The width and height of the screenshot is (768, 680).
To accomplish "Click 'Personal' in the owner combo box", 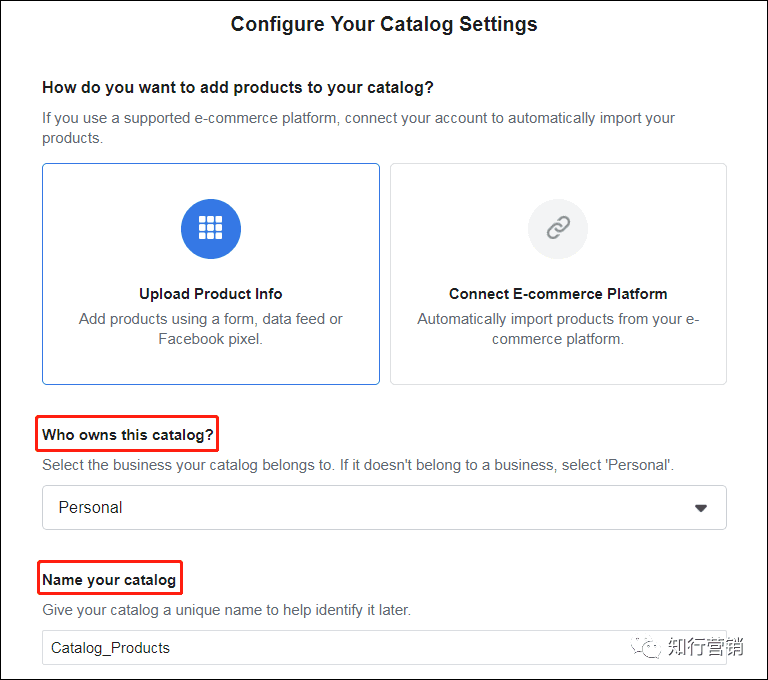I will pyautogui.click(x=91, y=508).
